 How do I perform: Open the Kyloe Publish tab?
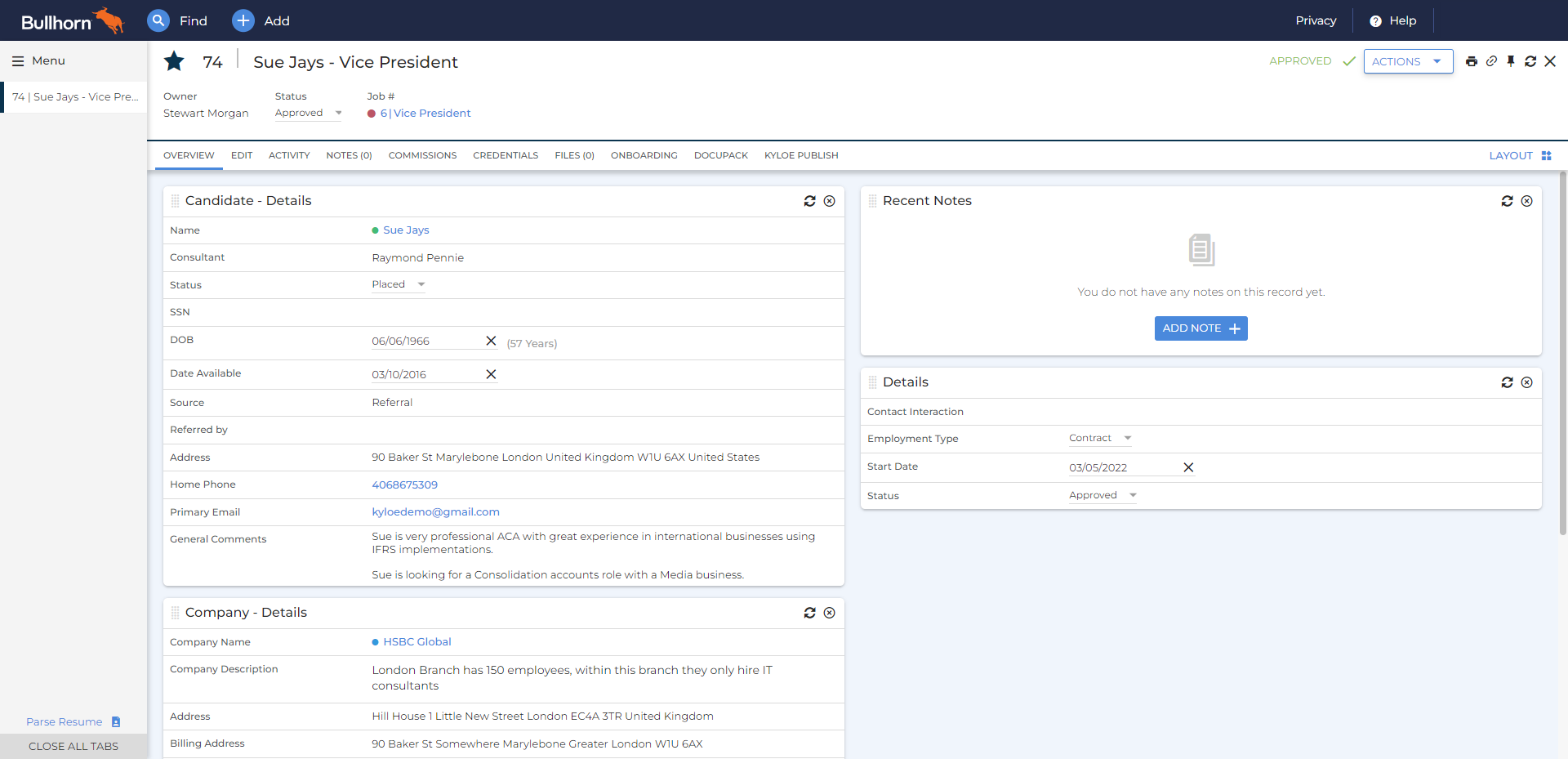click(x=801, y=155)
